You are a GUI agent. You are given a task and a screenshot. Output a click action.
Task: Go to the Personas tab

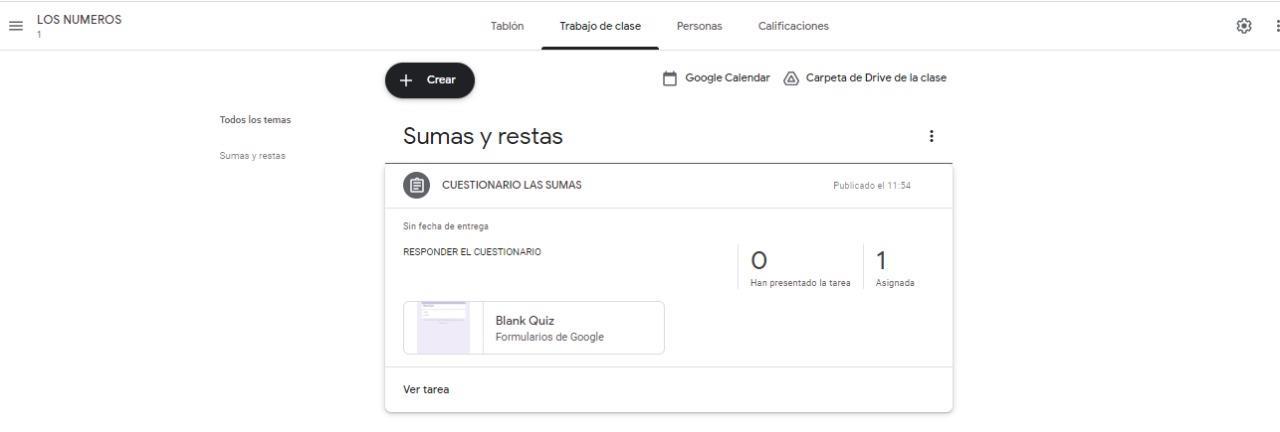click(x=699, y=26)
